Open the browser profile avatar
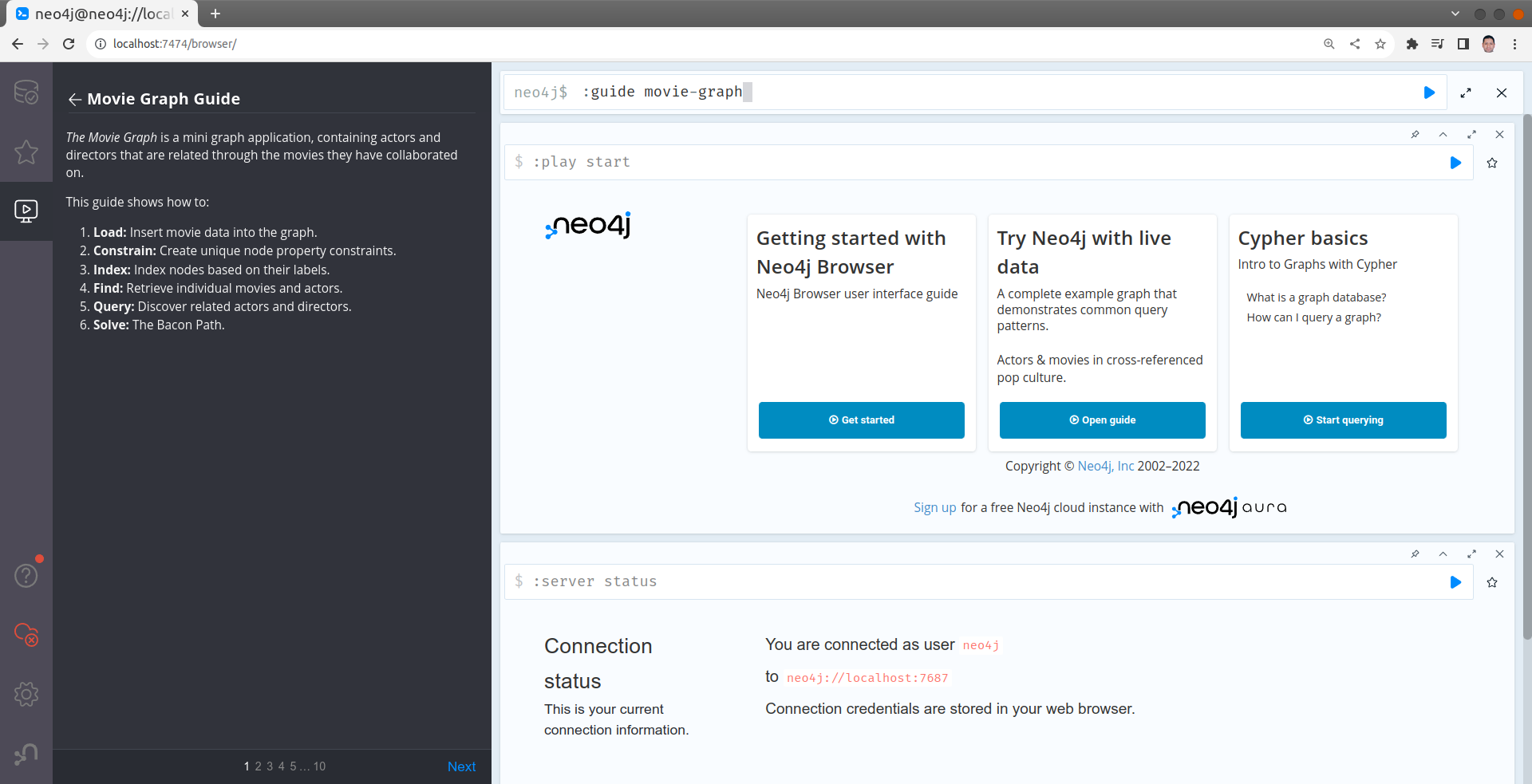 (1489, 44)
